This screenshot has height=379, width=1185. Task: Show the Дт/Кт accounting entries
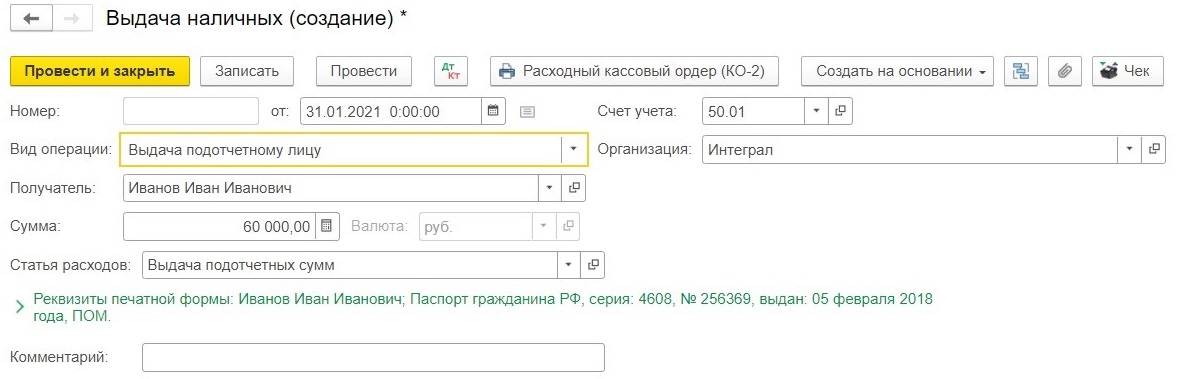[x=451, y=71]
